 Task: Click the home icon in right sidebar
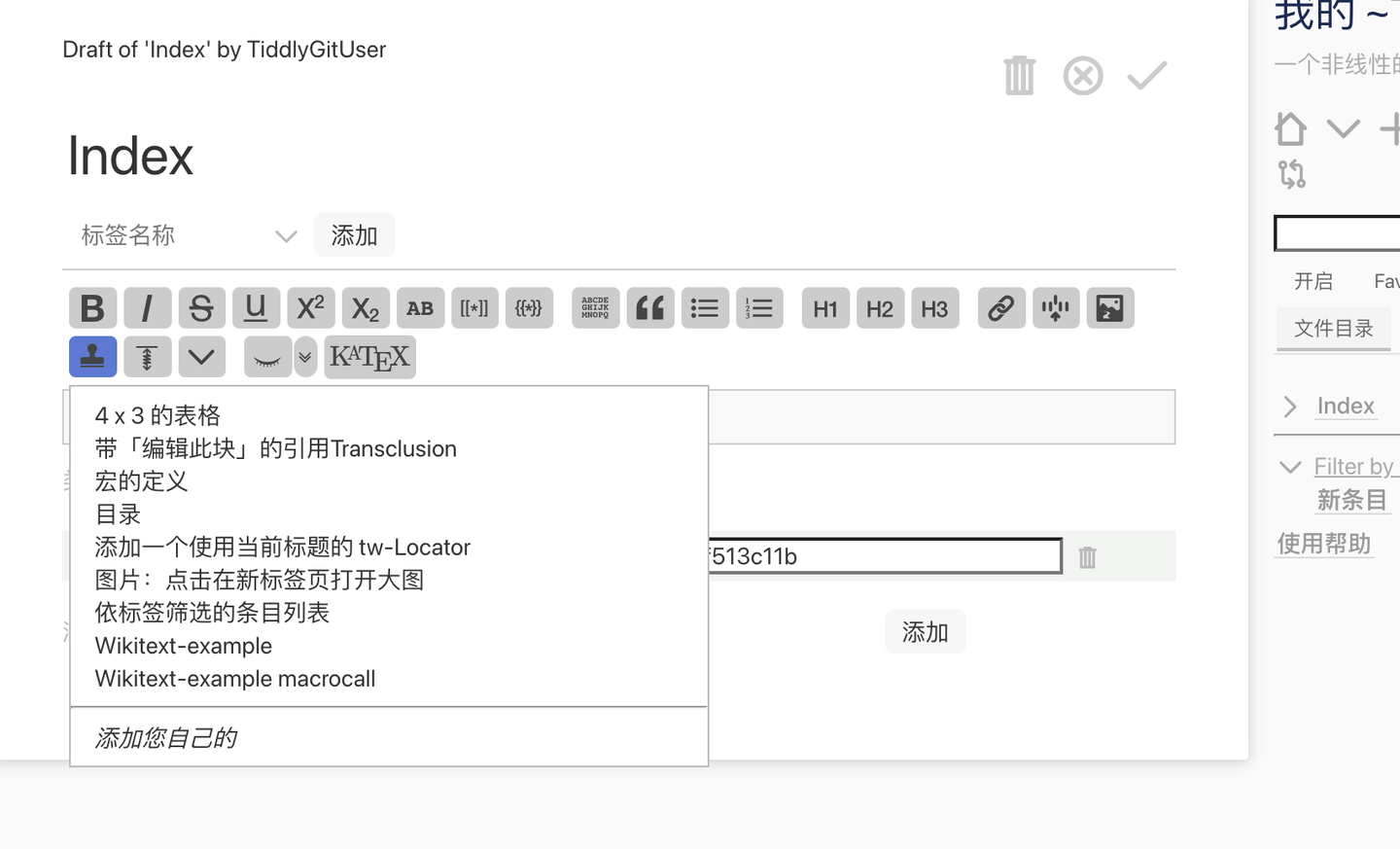pos(1290,127)
